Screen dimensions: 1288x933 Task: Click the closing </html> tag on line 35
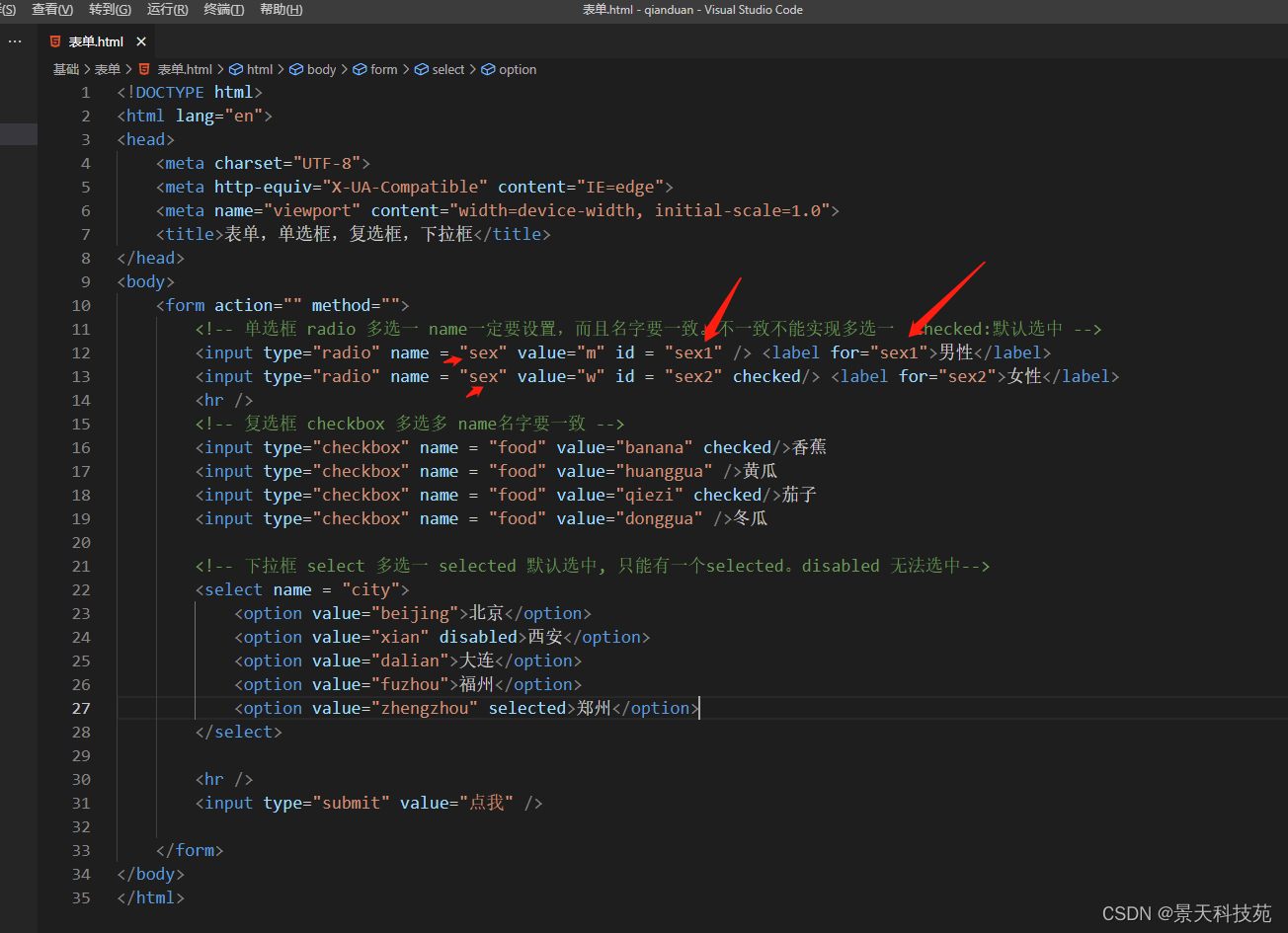(x=151, y=897)
